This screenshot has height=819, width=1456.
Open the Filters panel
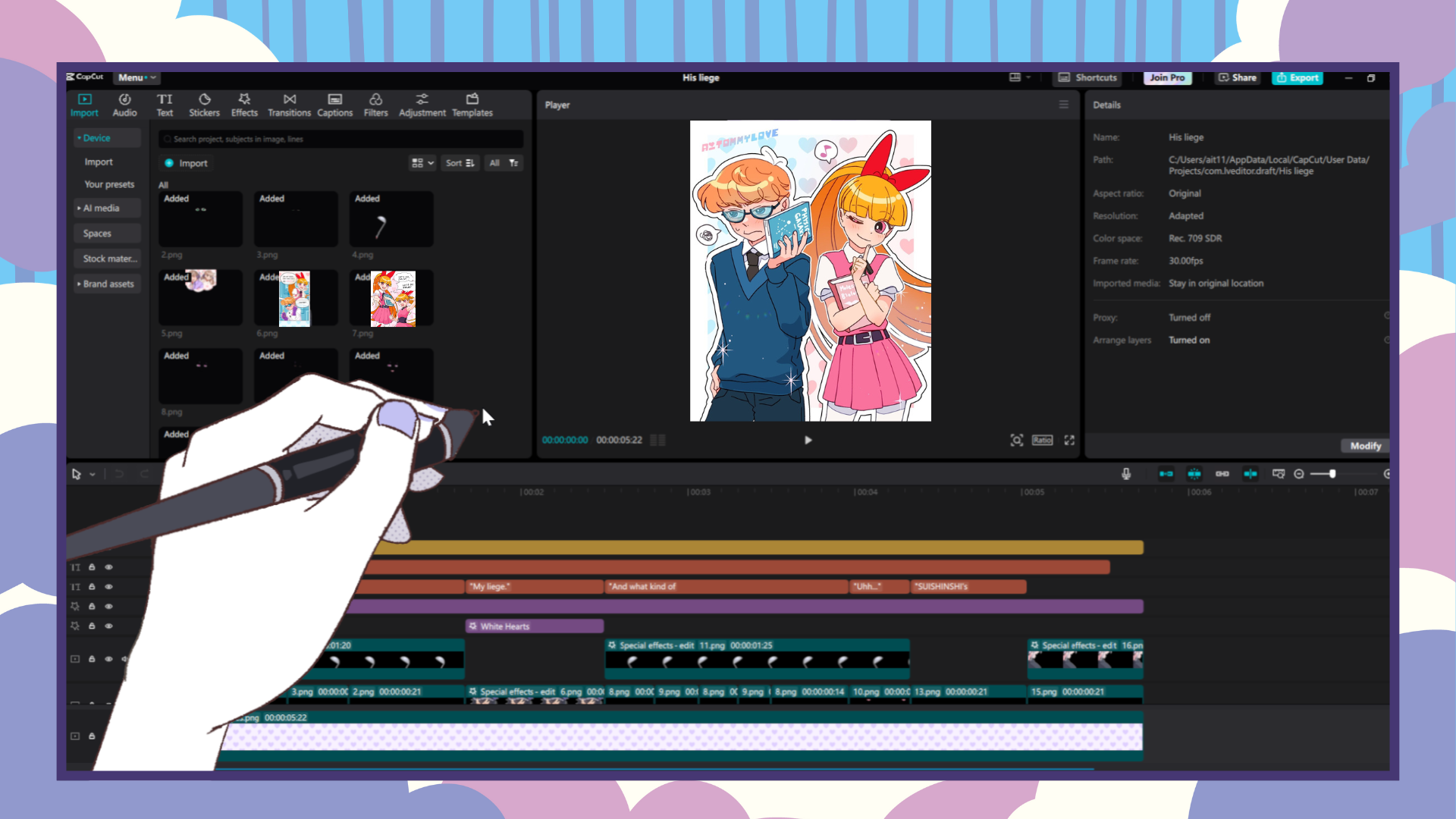click(x=375, y=105)
